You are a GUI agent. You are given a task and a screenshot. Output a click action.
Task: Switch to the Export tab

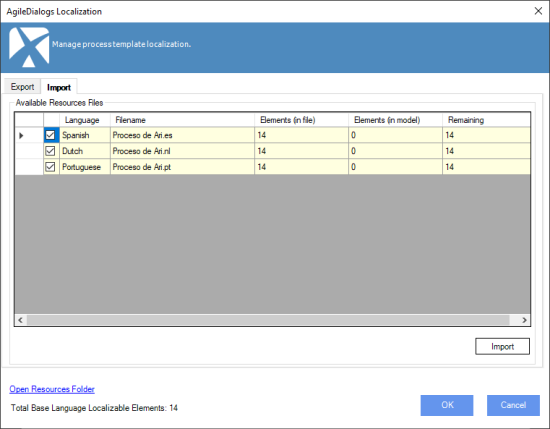click(22, 87)
